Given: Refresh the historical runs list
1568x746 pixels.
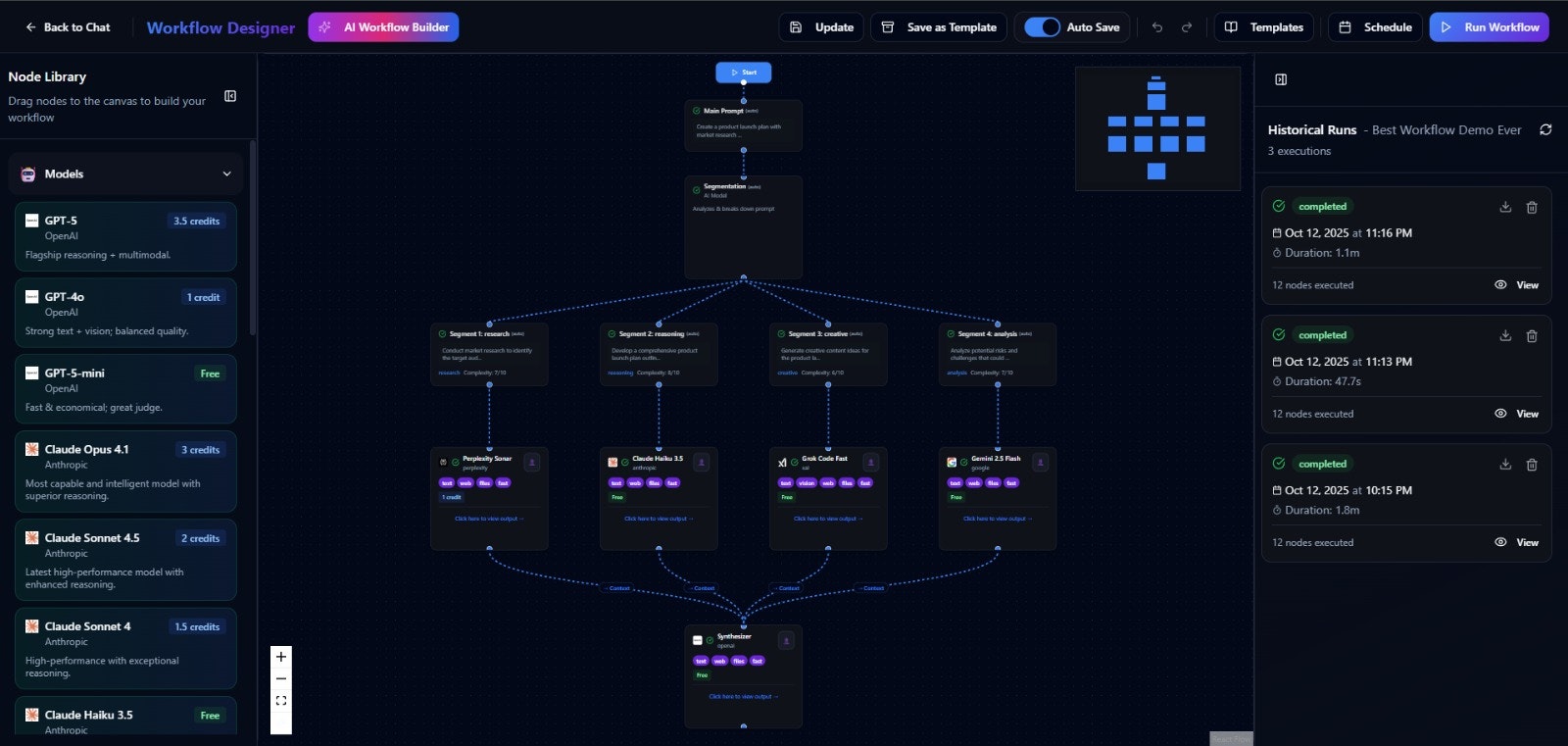Looking at the screenshot, I should tap(1545, 129).
